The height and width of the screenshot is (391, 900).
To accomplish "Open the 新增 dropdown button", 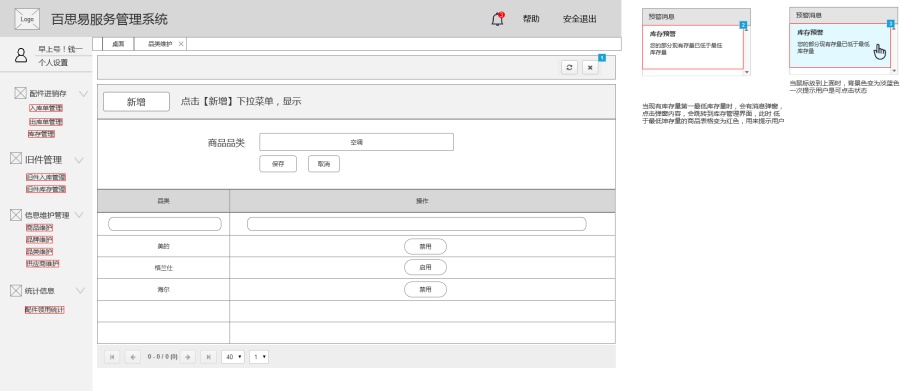I will pyautogui.click(x=137, y=102).
